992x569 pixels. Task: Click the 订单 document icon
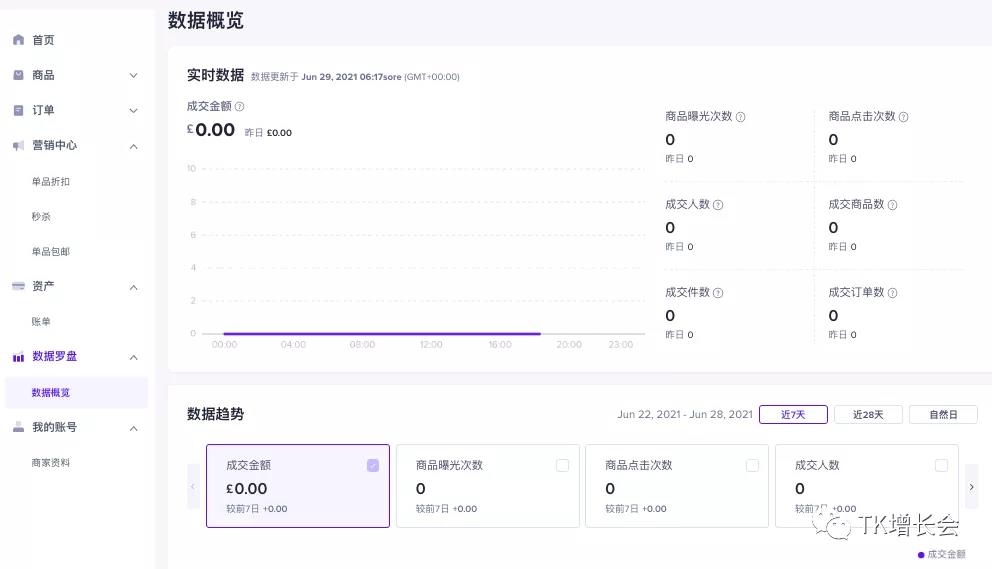pyautogui.click(x=18, y=110)
